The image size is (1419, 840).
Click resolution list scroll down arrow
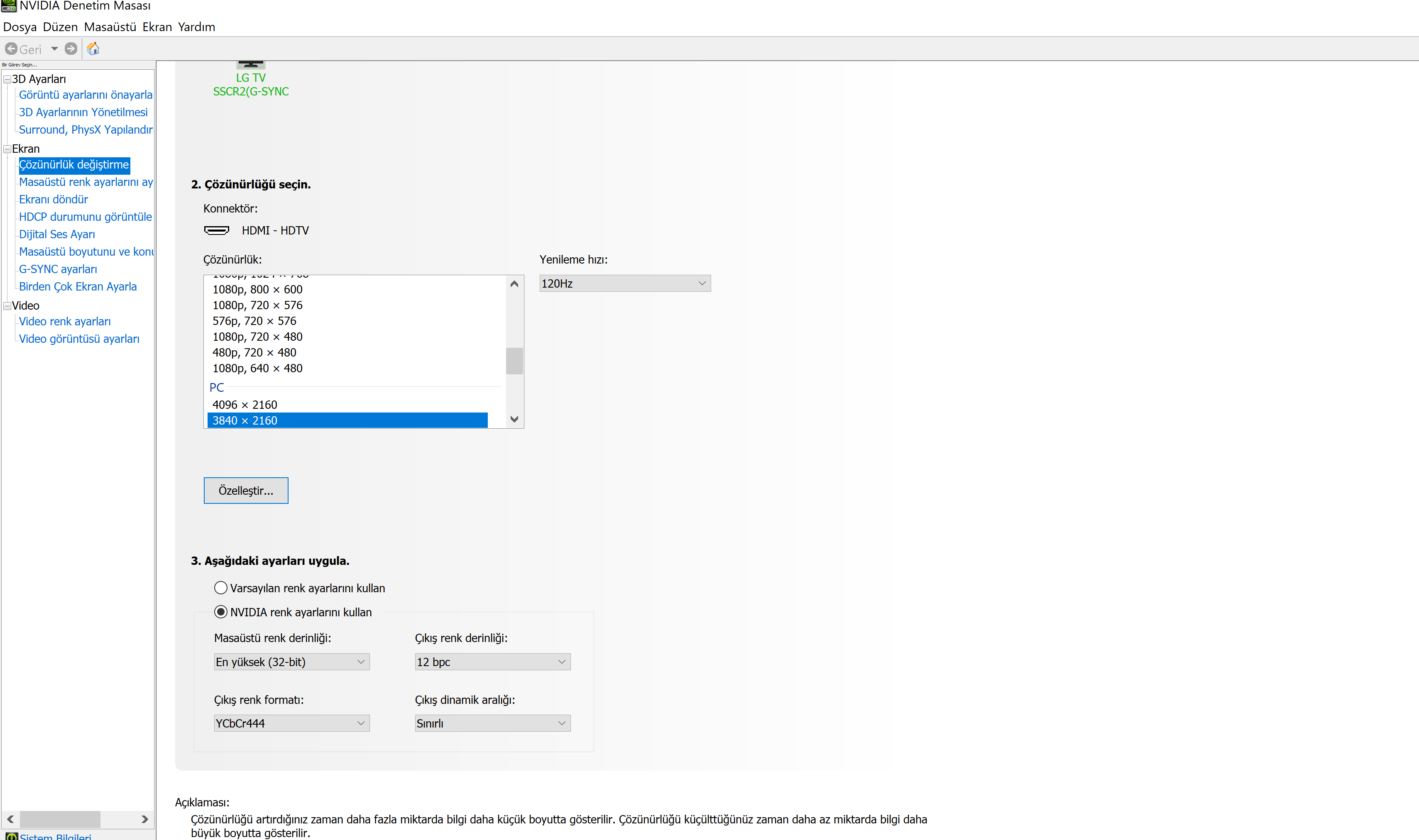click(x=514, y=420)
